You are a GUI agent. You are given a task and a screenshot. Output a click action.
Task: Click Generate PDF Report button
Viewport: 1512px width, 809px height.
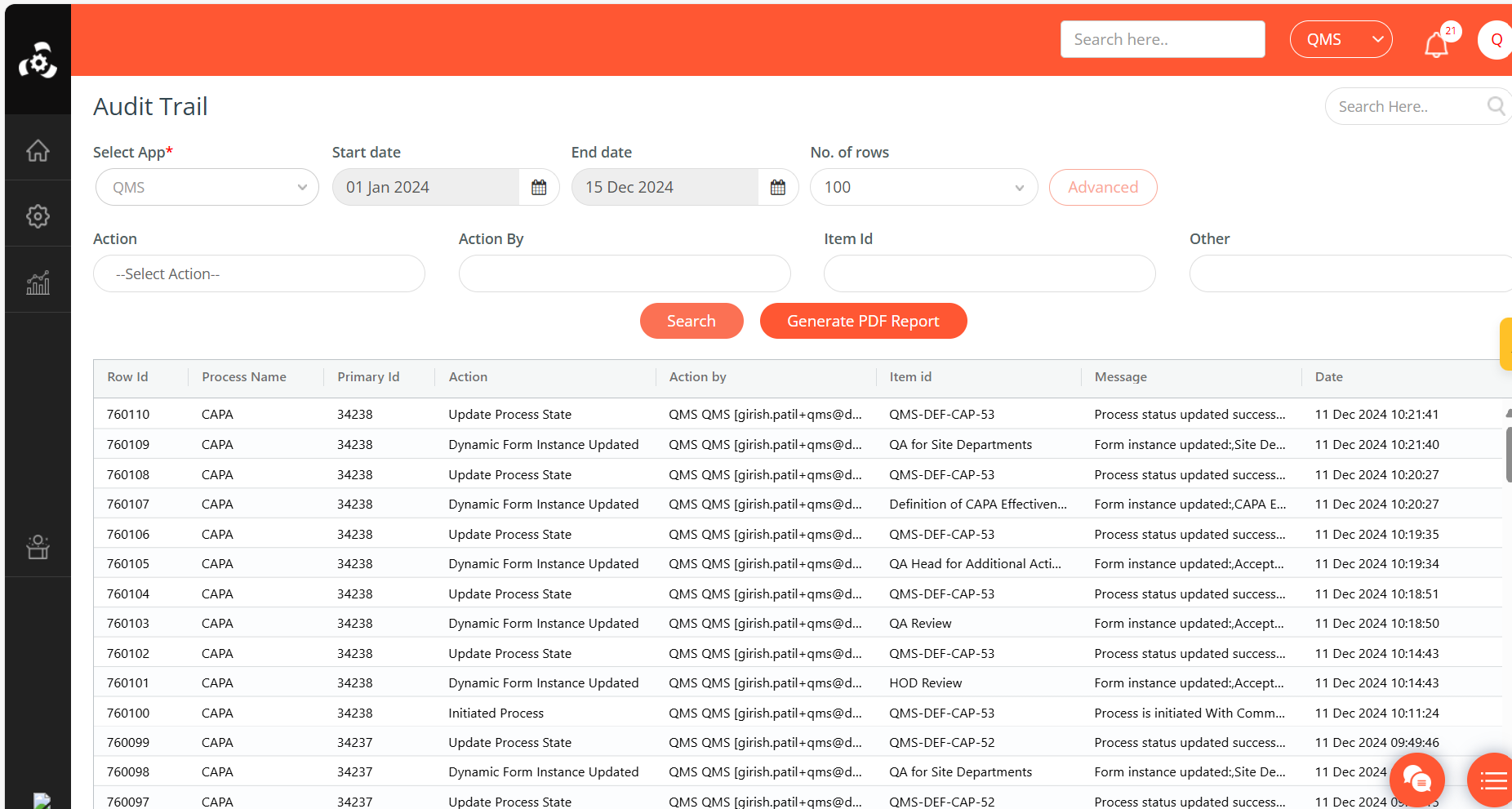pos(863,321)
